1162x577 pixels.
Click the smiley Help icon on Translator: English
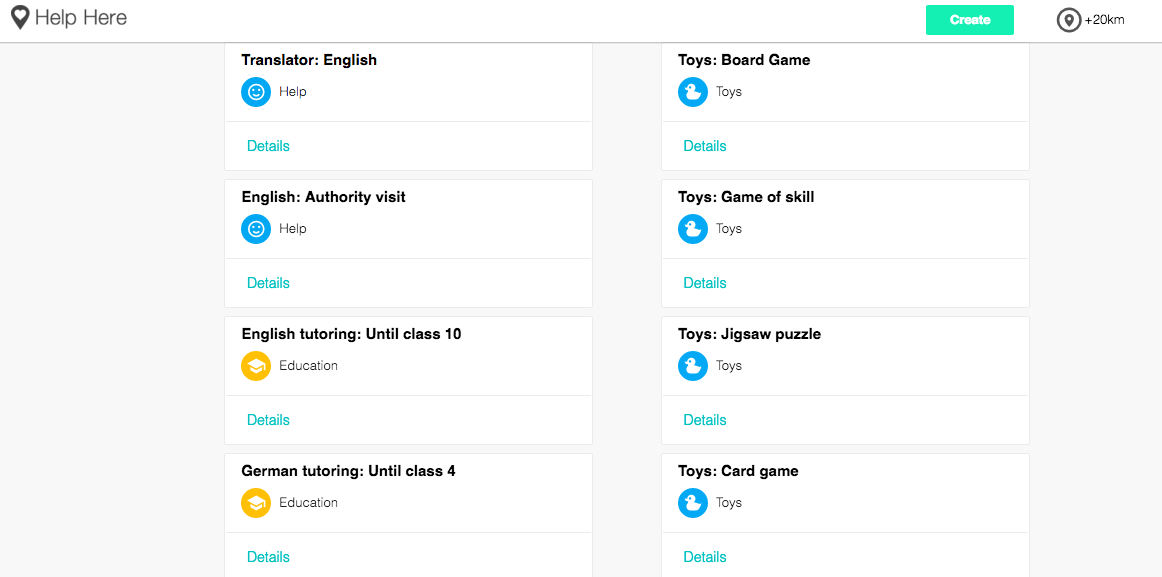[x=256, y=92]
